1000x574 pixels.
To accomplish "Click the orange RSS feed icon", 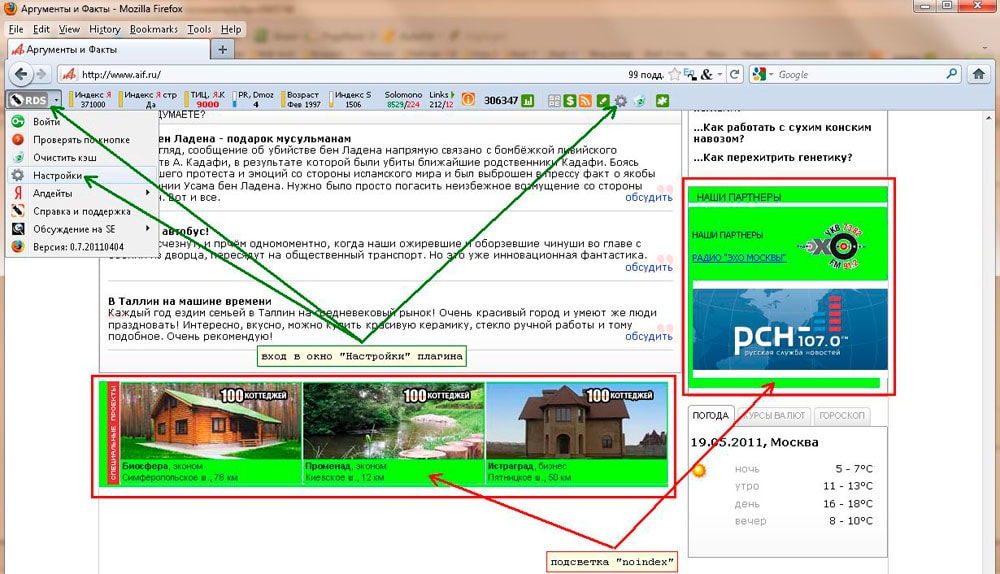I will click(x=585, y=100).
